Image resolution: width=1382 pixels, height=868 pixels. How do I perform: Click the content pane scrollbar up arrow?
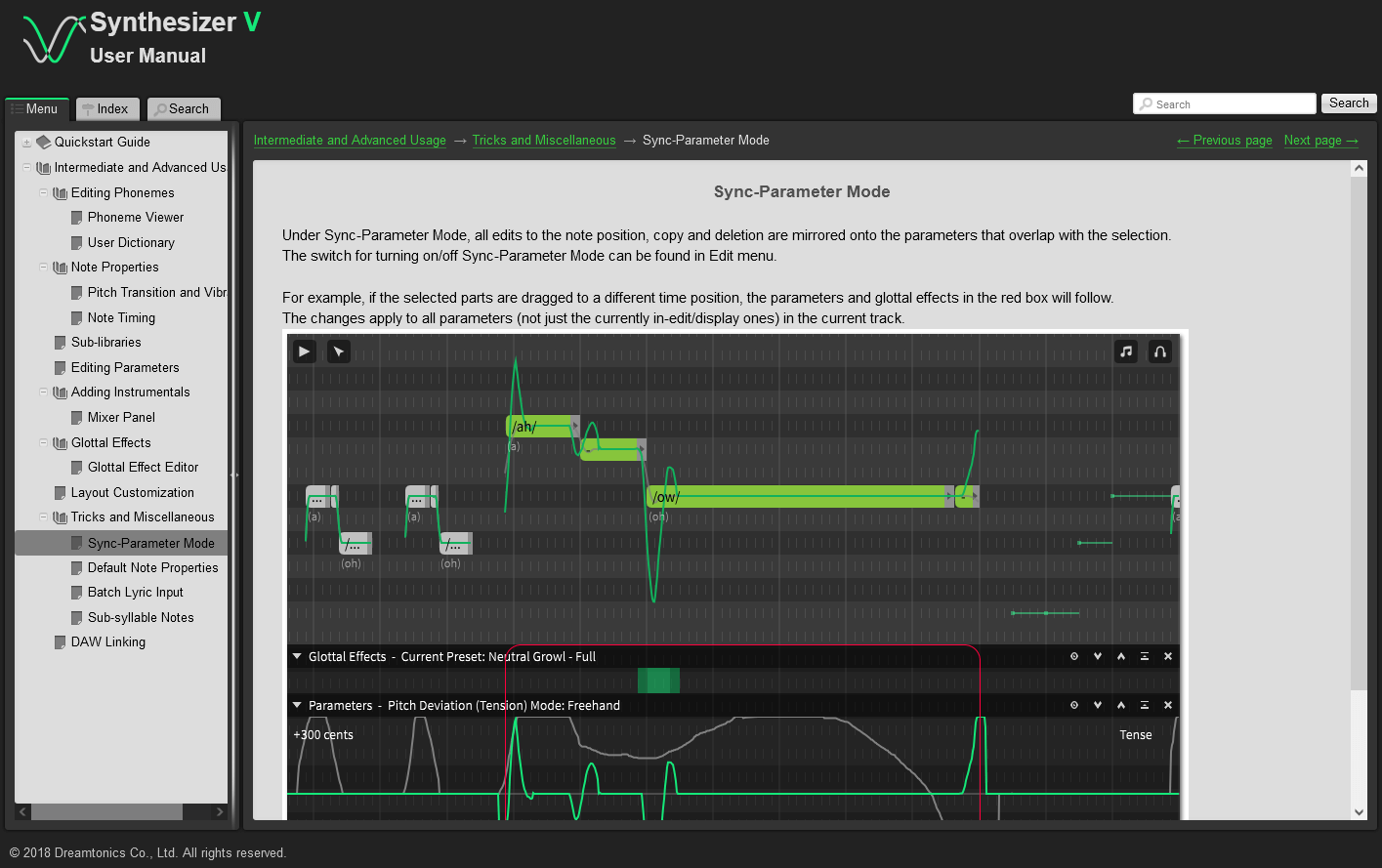pos(1359,169)
